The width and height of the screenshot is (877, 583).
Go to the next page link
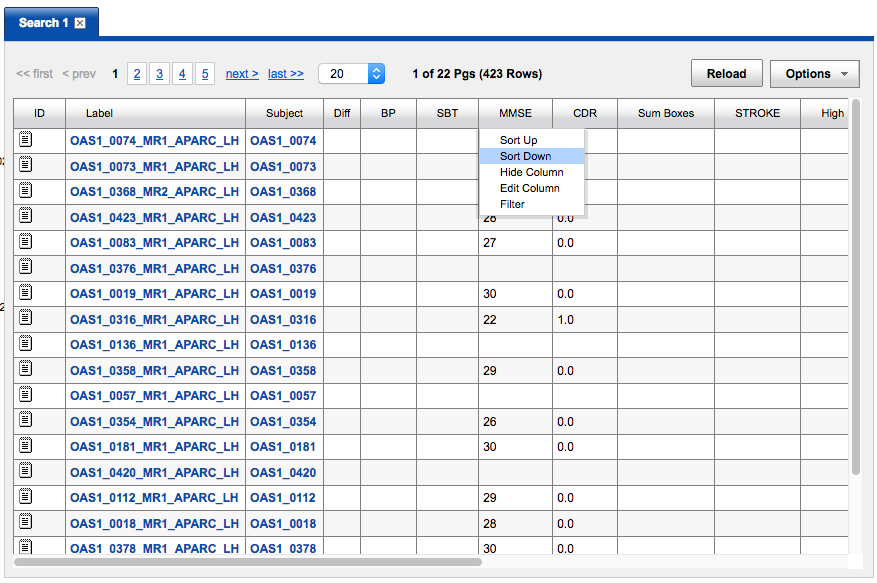(x=242, y=74)
